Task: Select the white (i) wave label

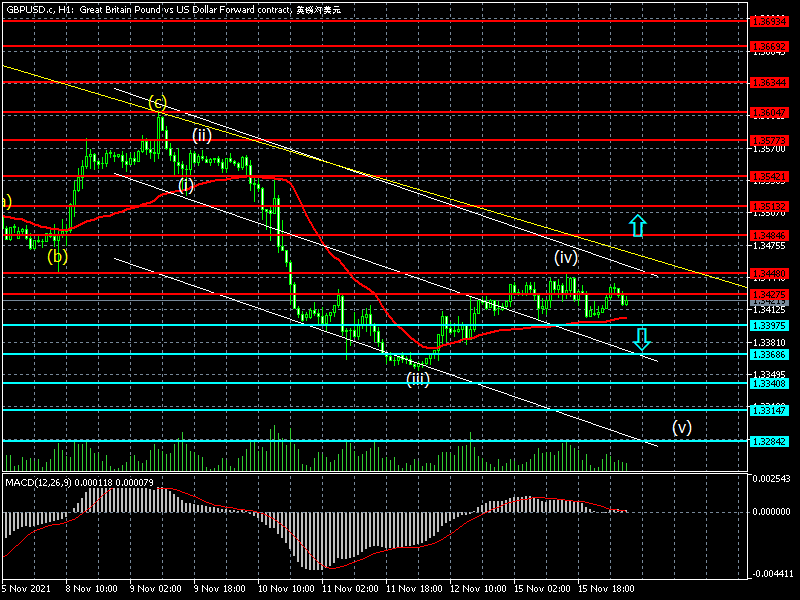Action: pos(185,185)
